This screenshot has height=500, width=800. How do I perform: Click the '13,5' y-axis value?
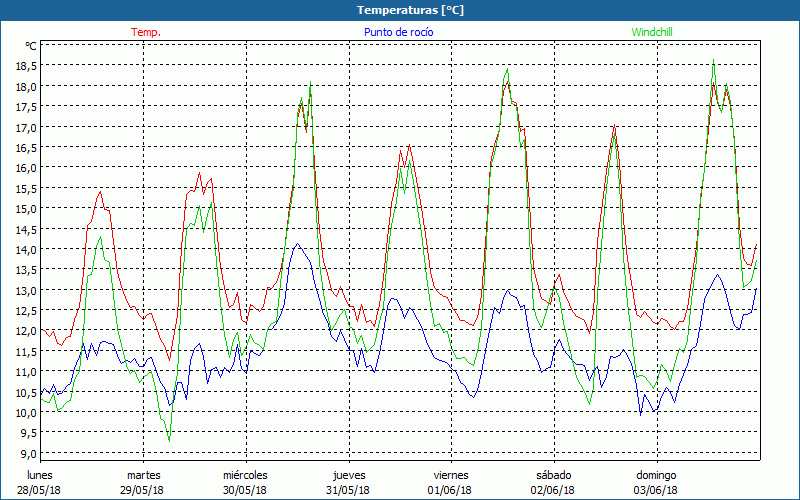click(26, 269)
